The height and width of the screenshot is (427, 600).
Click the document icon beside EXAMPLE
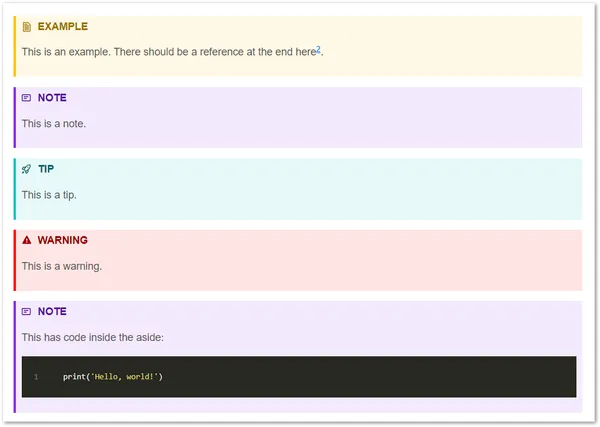(x=27, y=27)
